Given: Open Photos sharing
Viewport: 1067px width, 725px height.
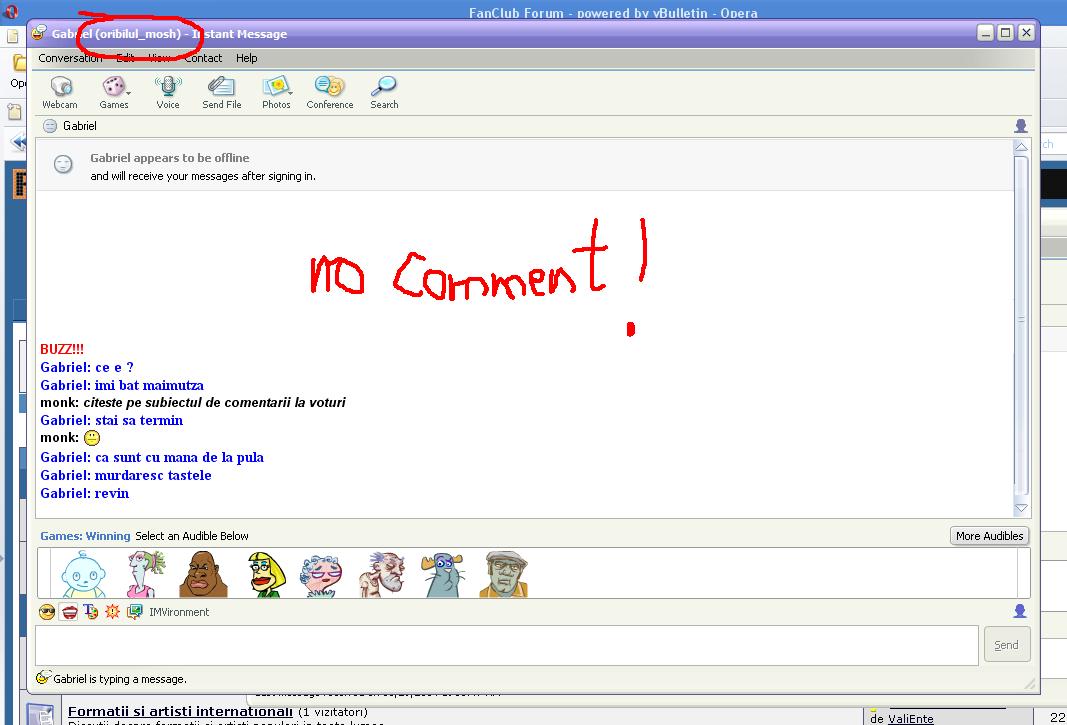Looking at the screenshot, I should point(276,92).
